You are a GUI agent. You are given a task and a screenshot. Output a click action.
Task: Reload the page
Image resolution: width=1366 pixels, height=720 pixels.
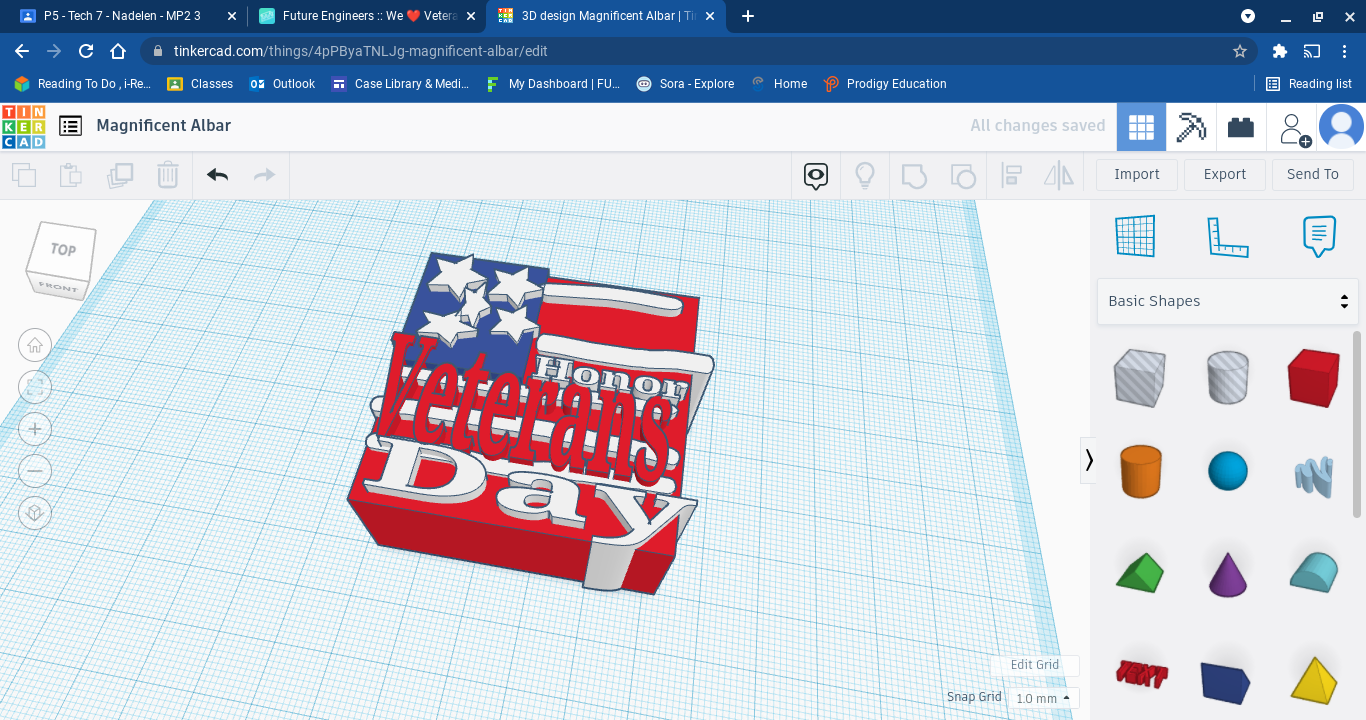click(x=86, y=51)
